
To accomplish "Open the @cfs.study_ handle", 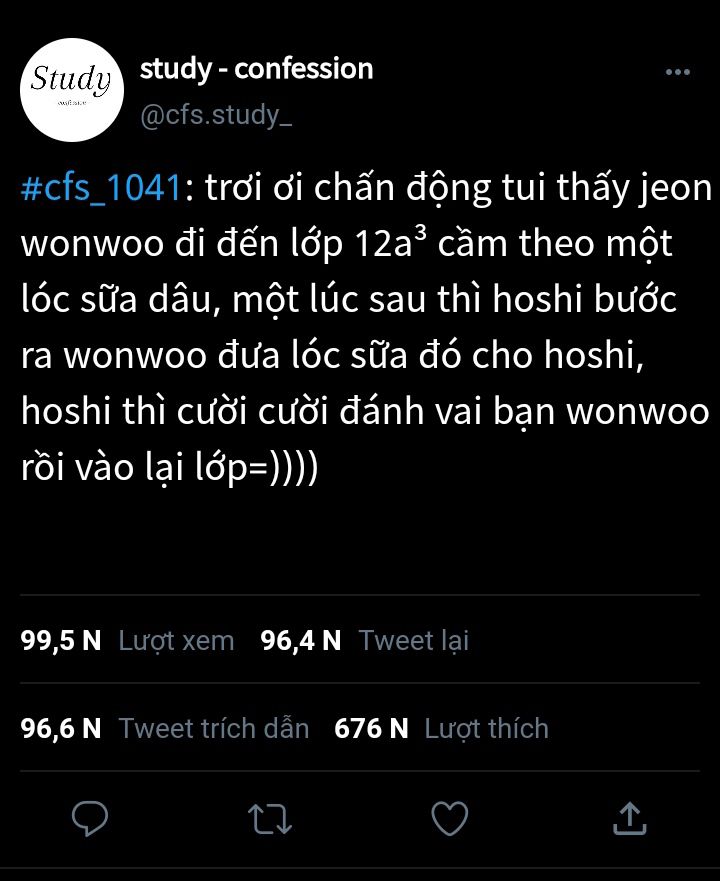I will coord(216,115).
